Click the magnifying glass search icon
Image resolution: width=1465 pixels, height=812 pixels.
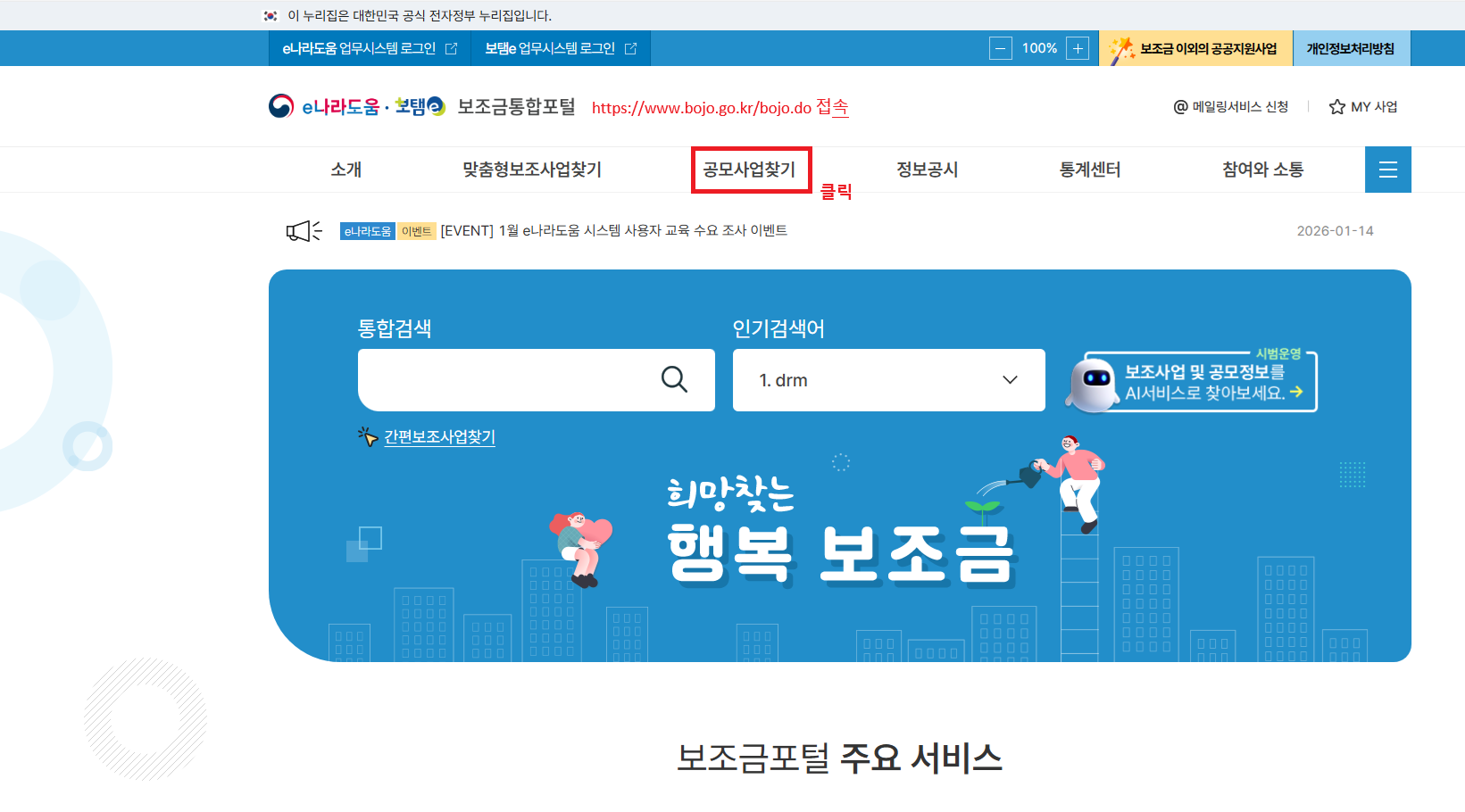coord(674,380)
